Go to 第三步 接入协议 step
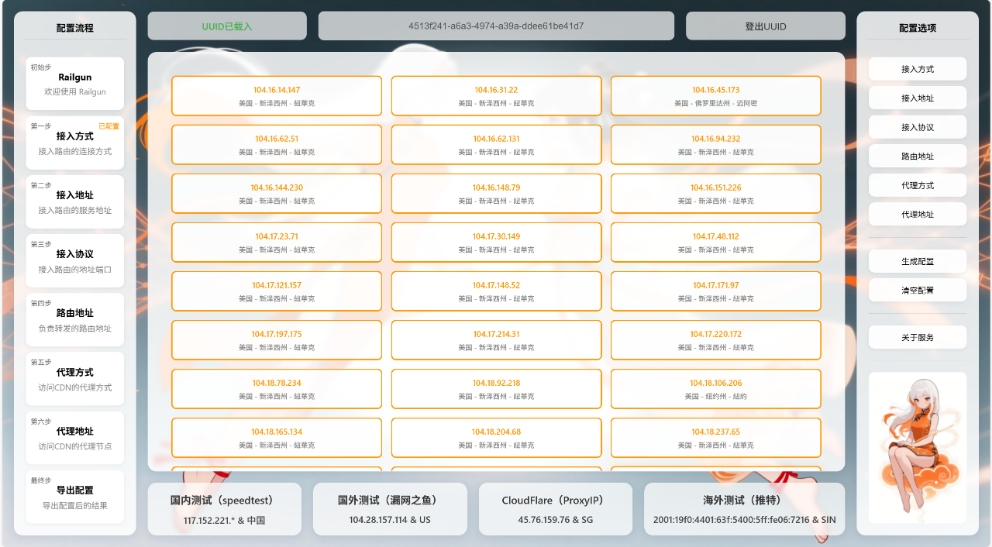Viewport: 992px width, 547px height. [75, 261]
